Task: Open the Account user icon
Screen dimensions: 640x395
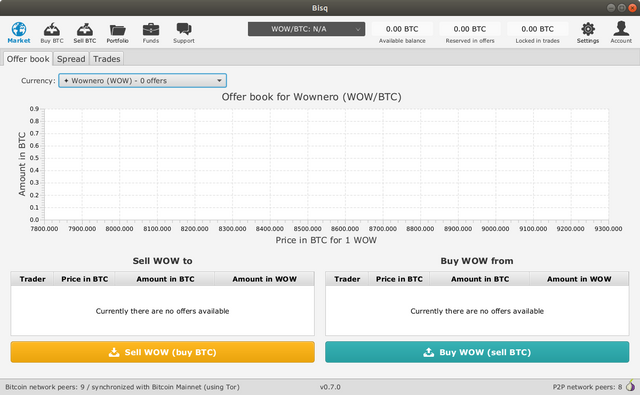Action: point(621,29)
